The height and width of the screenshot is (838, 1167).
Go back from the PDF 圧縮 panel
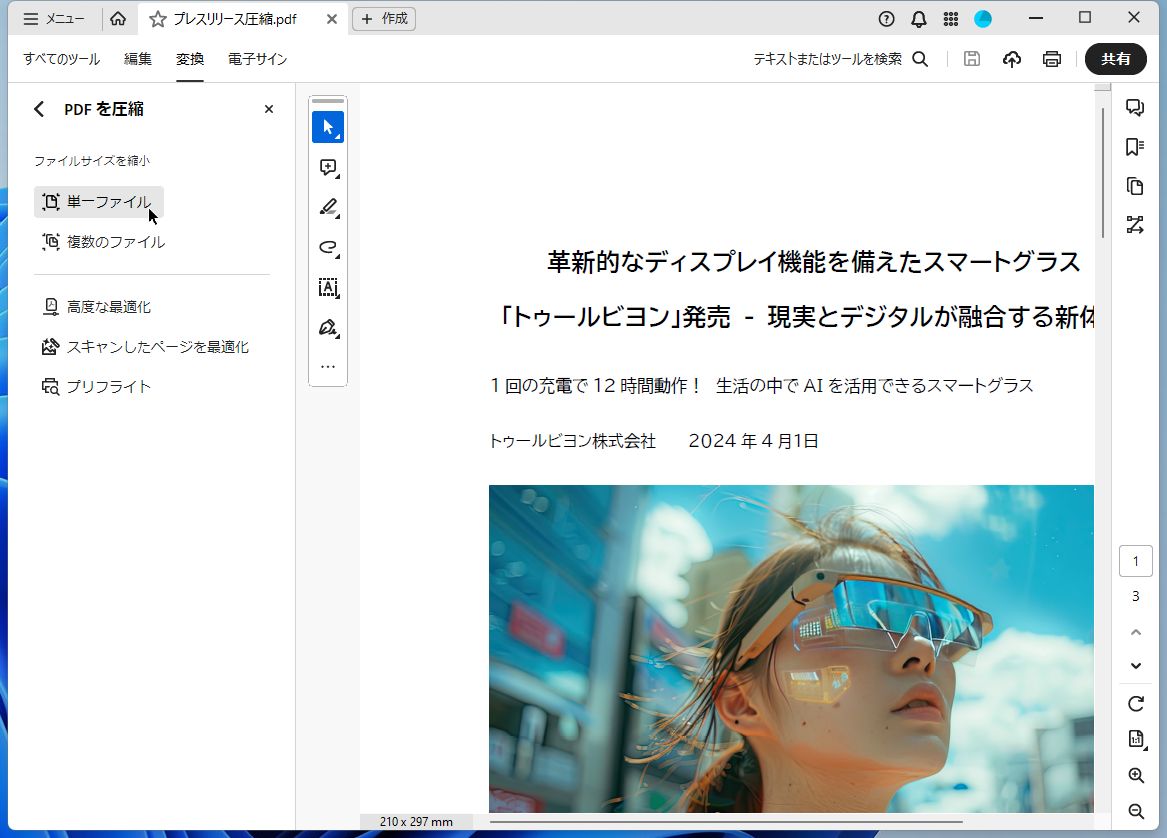38,109
